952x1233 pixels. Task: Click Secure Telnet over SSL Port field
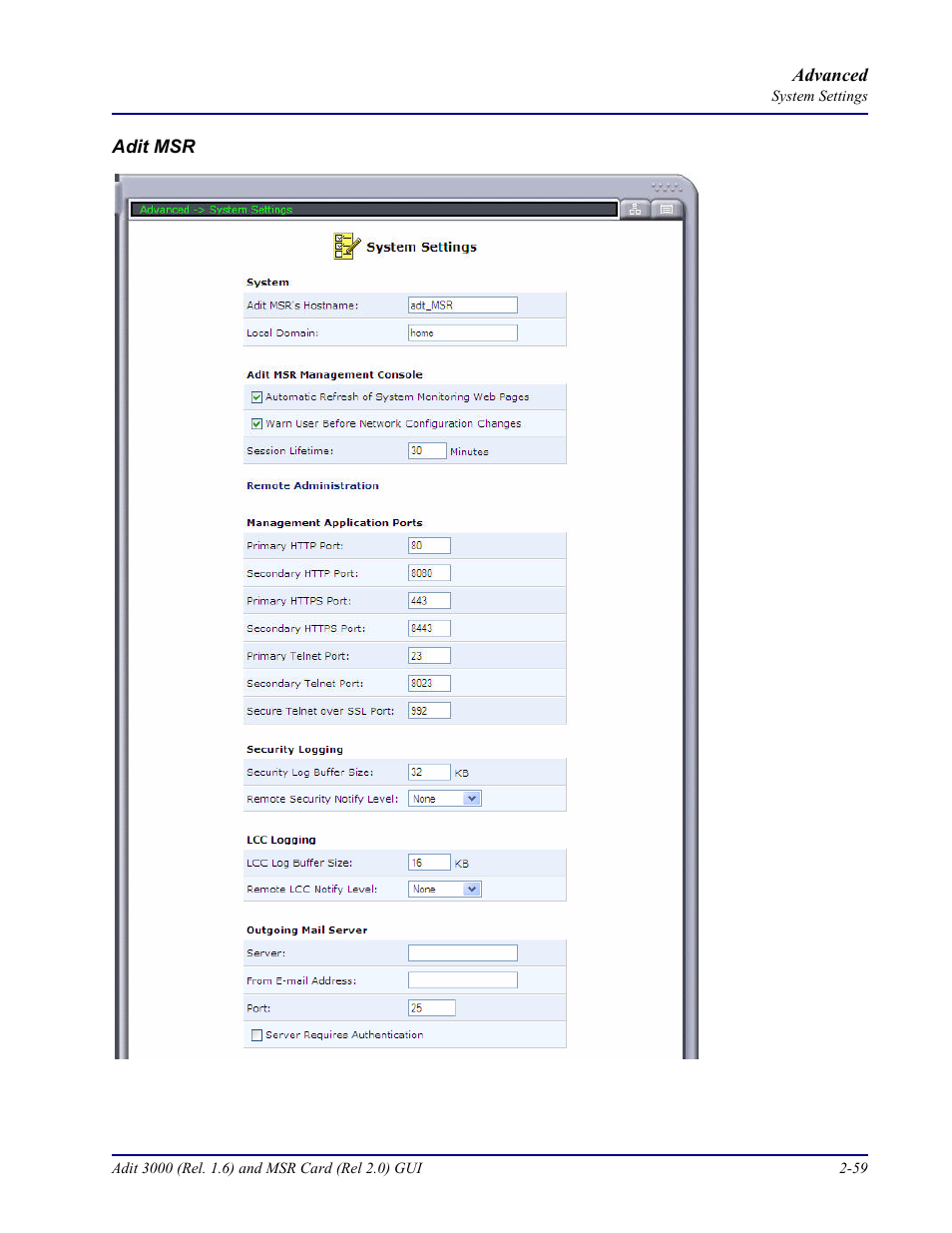click(x=429, y=711)
